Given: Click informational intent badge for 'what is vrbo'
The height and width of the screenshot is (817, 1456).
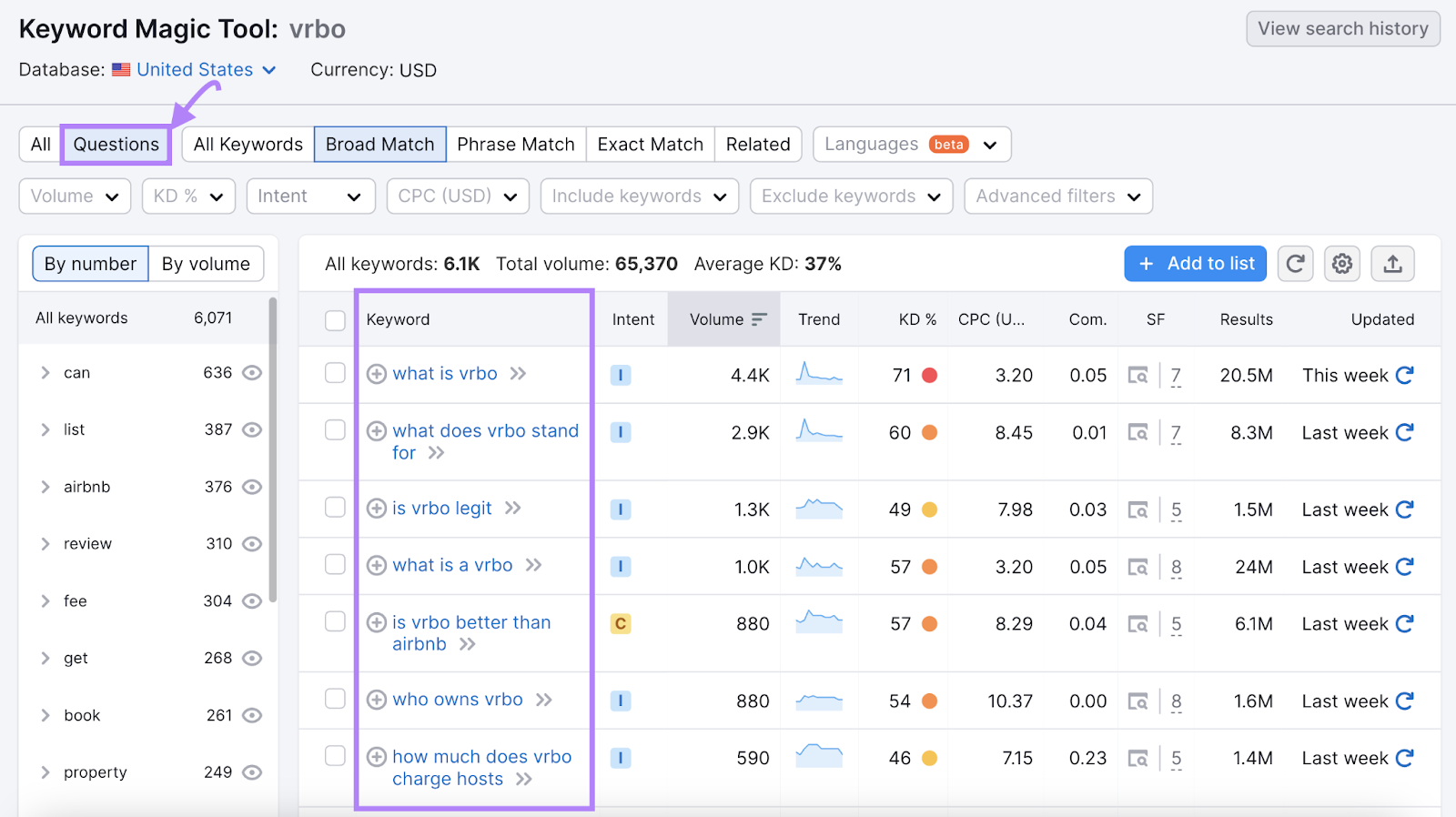Looking at the screenshot, I should click(x=621, y=375).
